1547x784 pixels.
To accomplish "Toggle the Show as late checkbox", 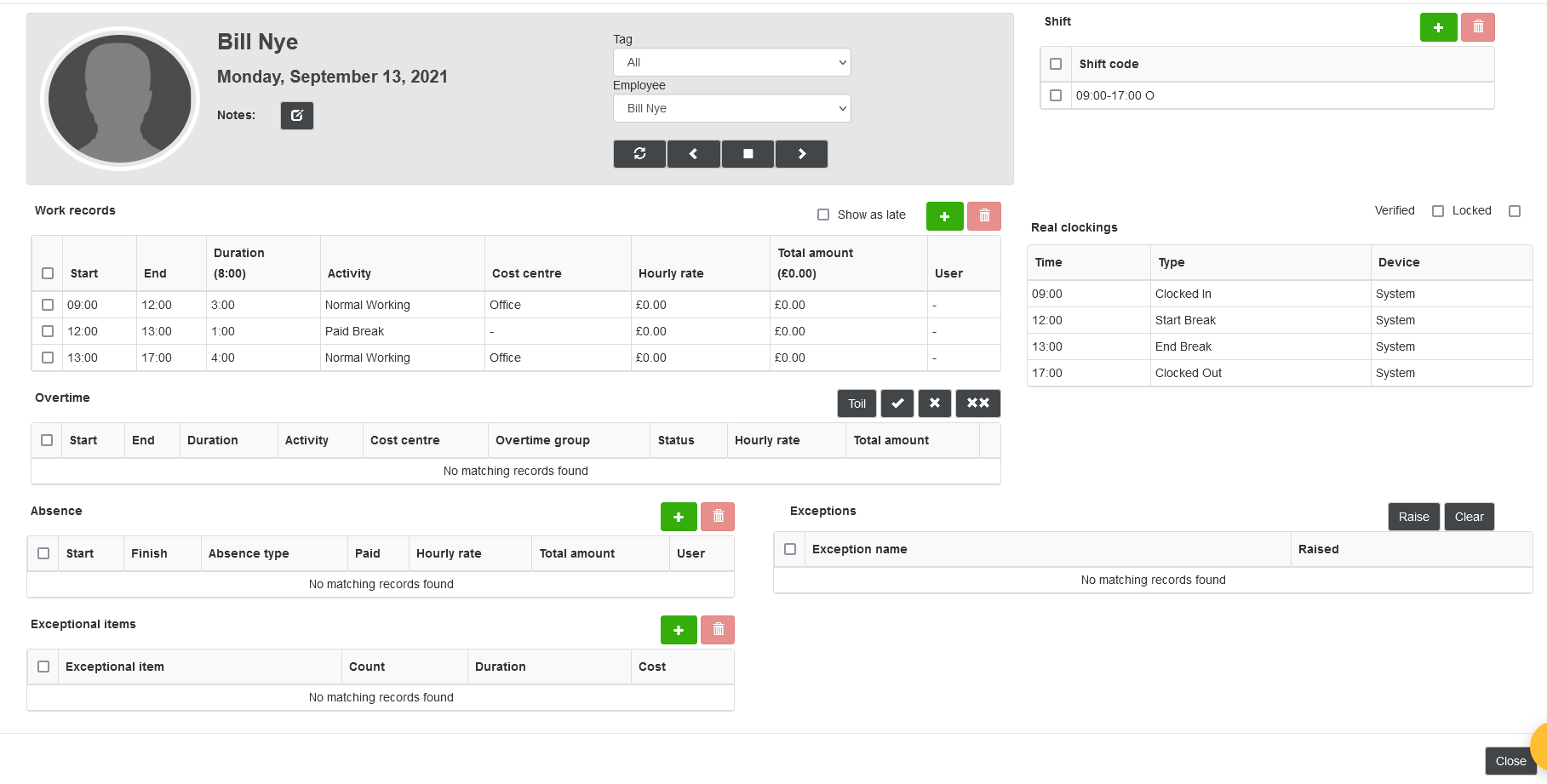I will [823, 215].
